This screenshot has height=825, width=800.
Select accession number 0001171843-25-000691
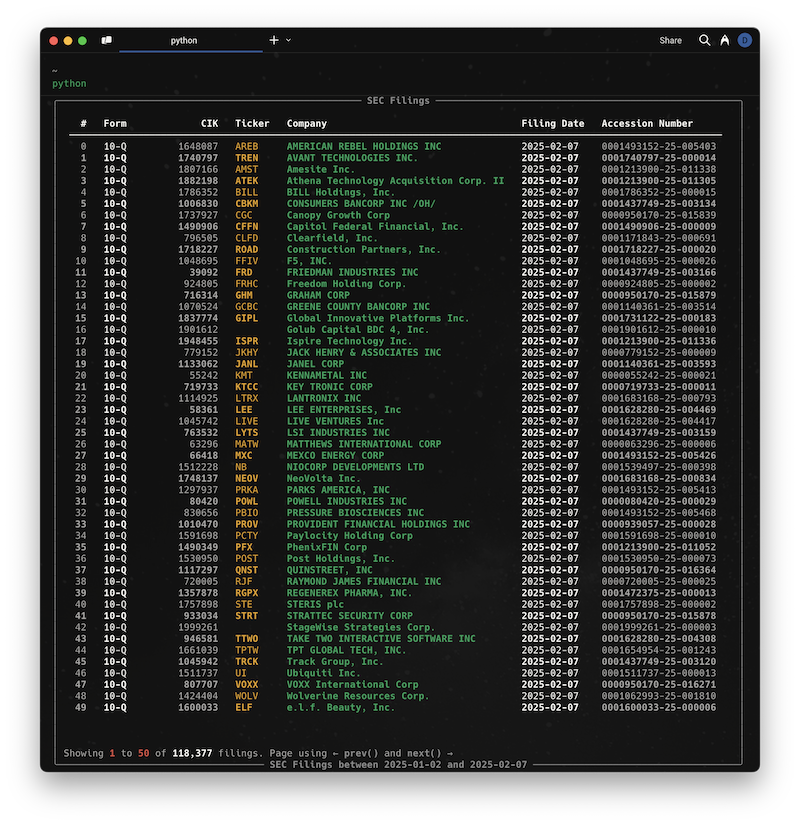point(658,238)
